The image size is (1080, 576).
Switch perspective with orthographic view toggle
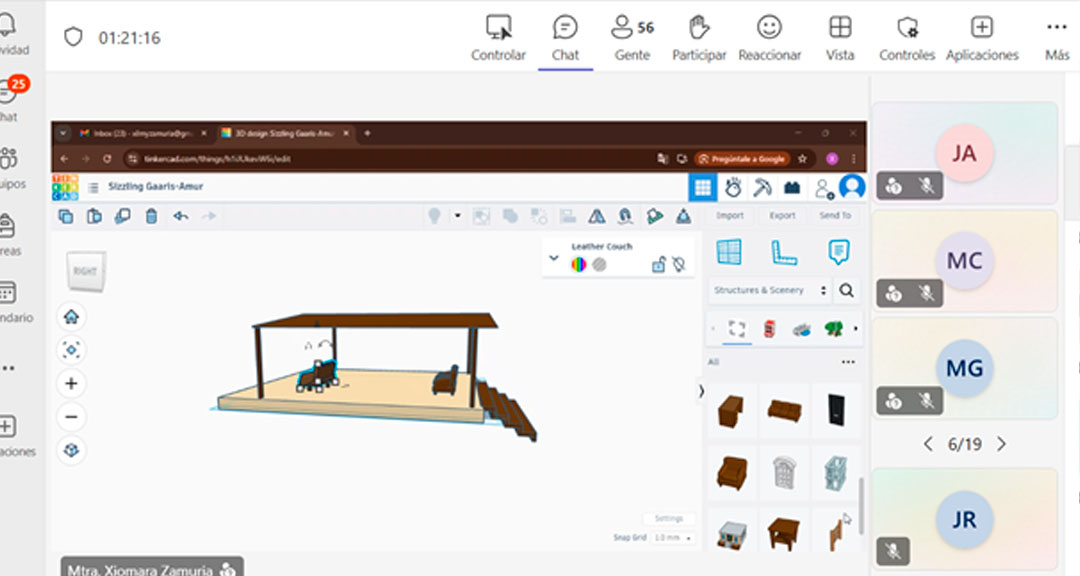point(71,450)
